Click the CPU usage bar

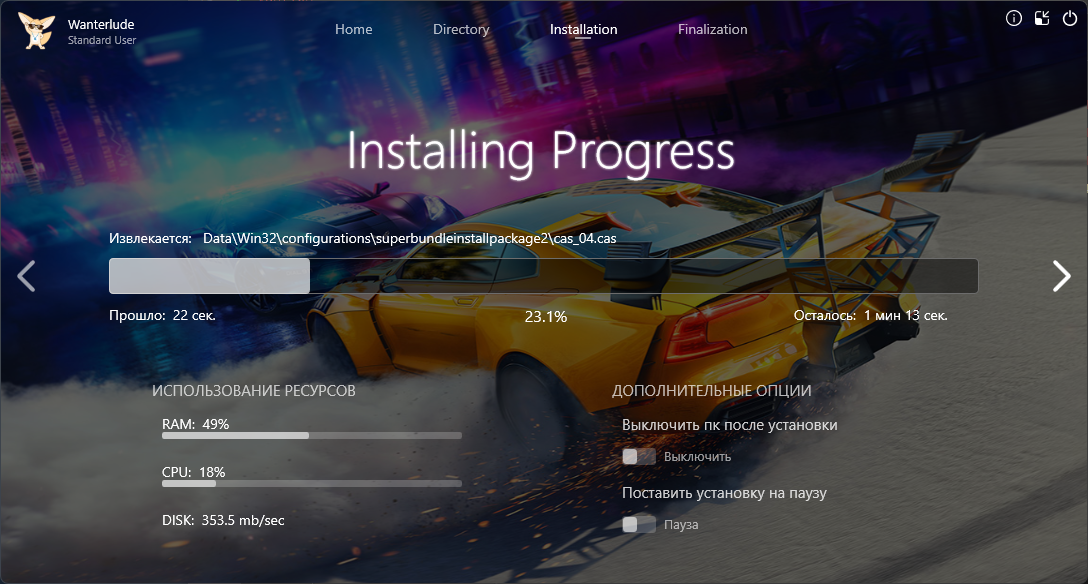pos(311,484)
